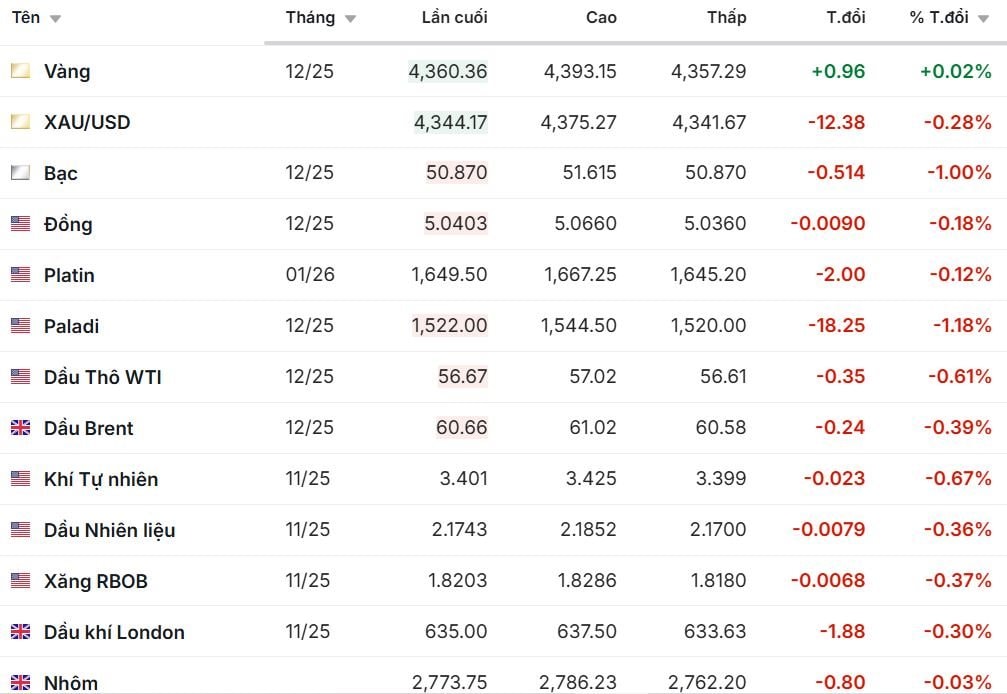Click the UK flag beside Dầu khí London
Screen dimensions: 1007x694
(x=20, y=632)
